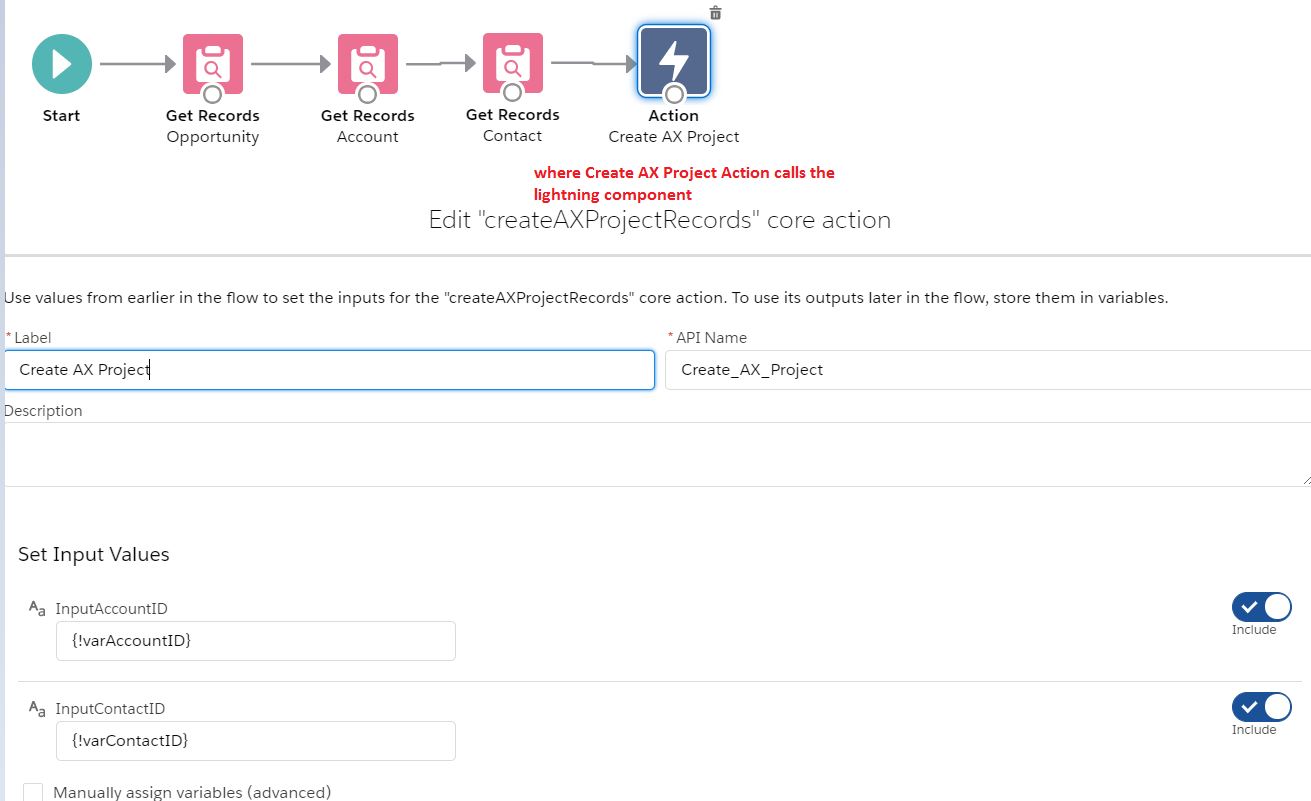Click the 'Set Input Values' section heading
The width and height of the screenshot is (1311, 801).
tap(94, 554)
